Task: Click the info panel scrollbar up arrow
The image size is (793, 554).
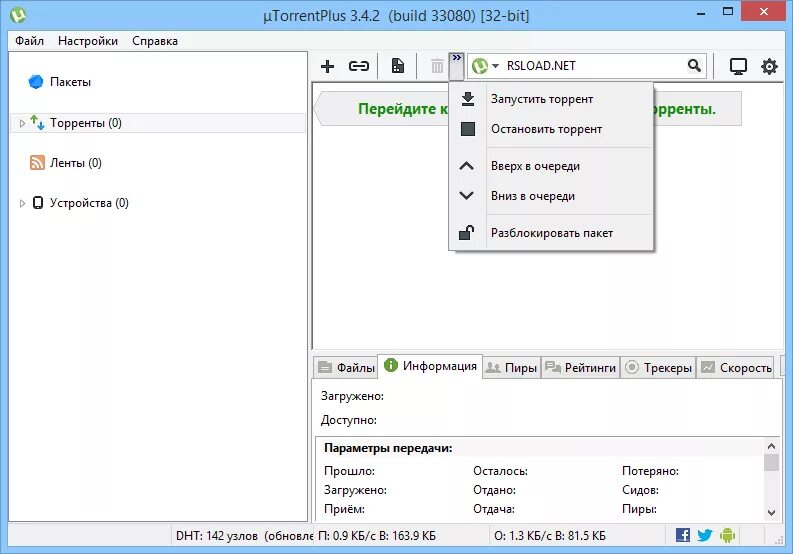Action: tap(771, 446)
